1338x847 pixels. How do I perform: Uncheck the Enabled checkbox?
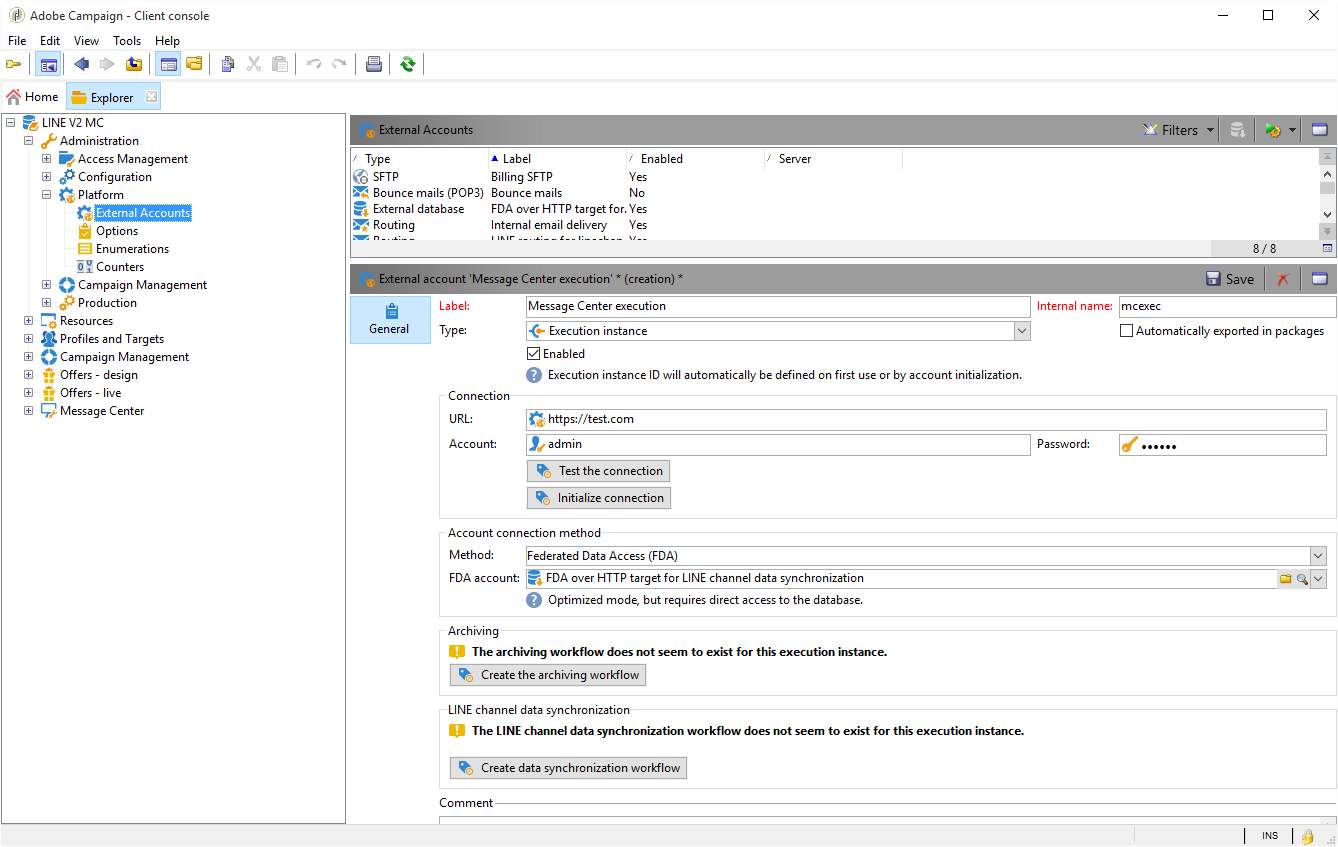click(533, 353)
